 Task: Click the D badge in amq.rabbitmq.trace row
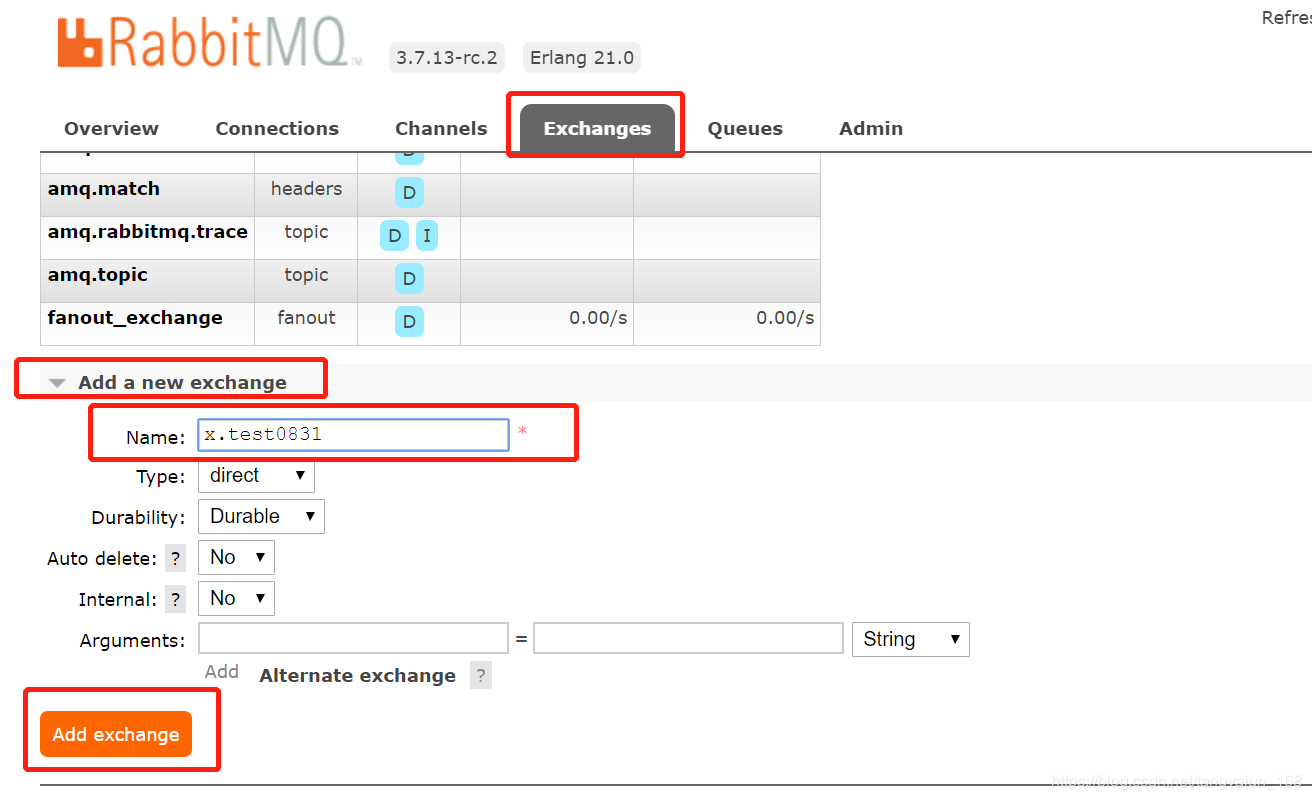pos(395,236)
